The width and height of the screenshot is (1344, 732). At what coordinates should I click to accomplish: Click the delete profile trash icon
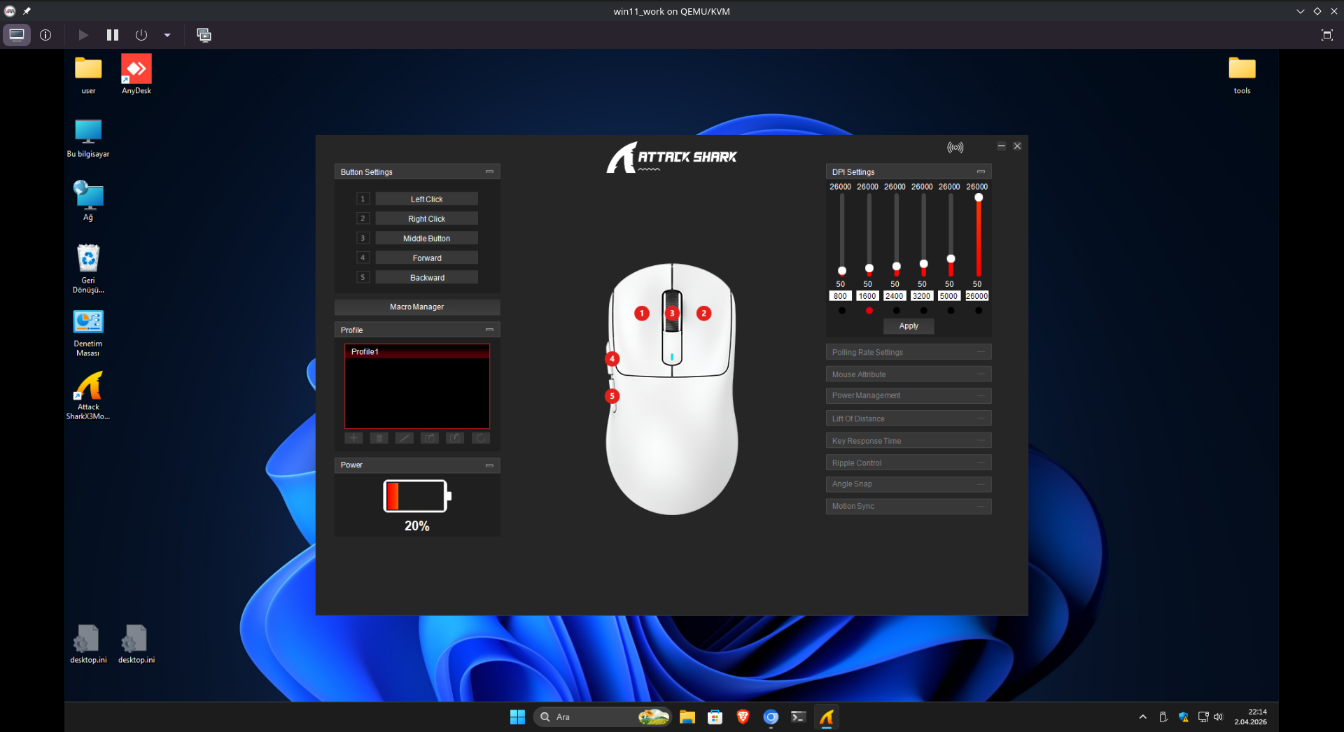pyautogui.click(x=379, y=438)
